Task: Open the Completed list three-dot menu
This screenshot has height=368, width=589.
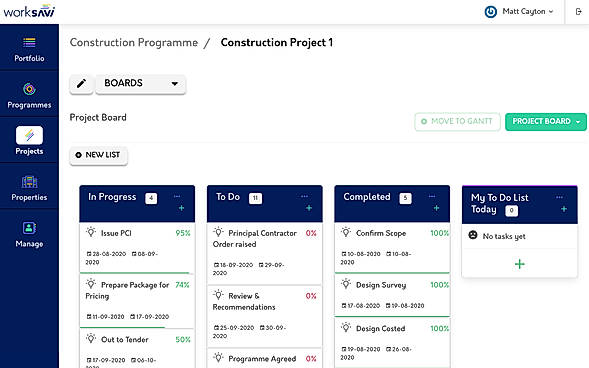Action: click(432, 196)
